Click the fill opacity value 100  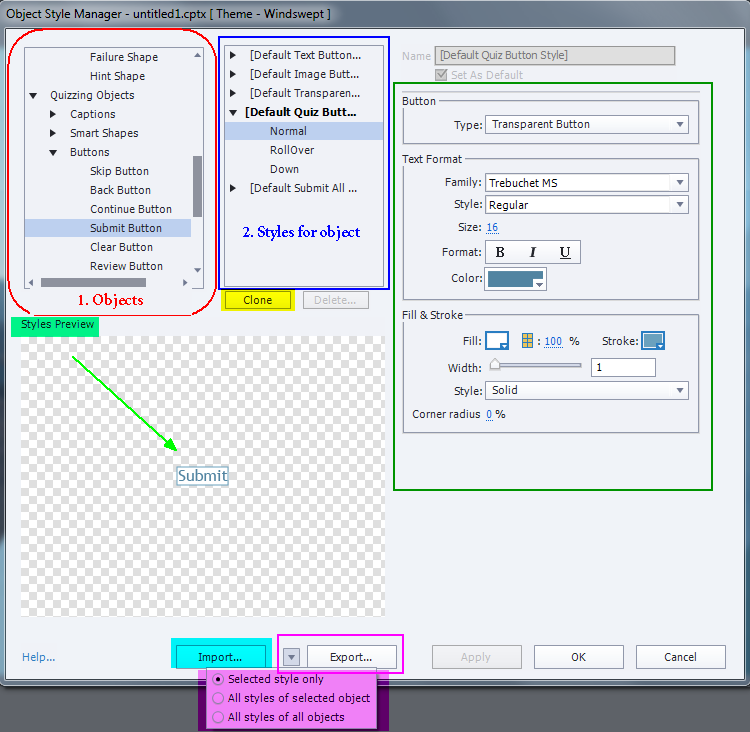point(553,341)
